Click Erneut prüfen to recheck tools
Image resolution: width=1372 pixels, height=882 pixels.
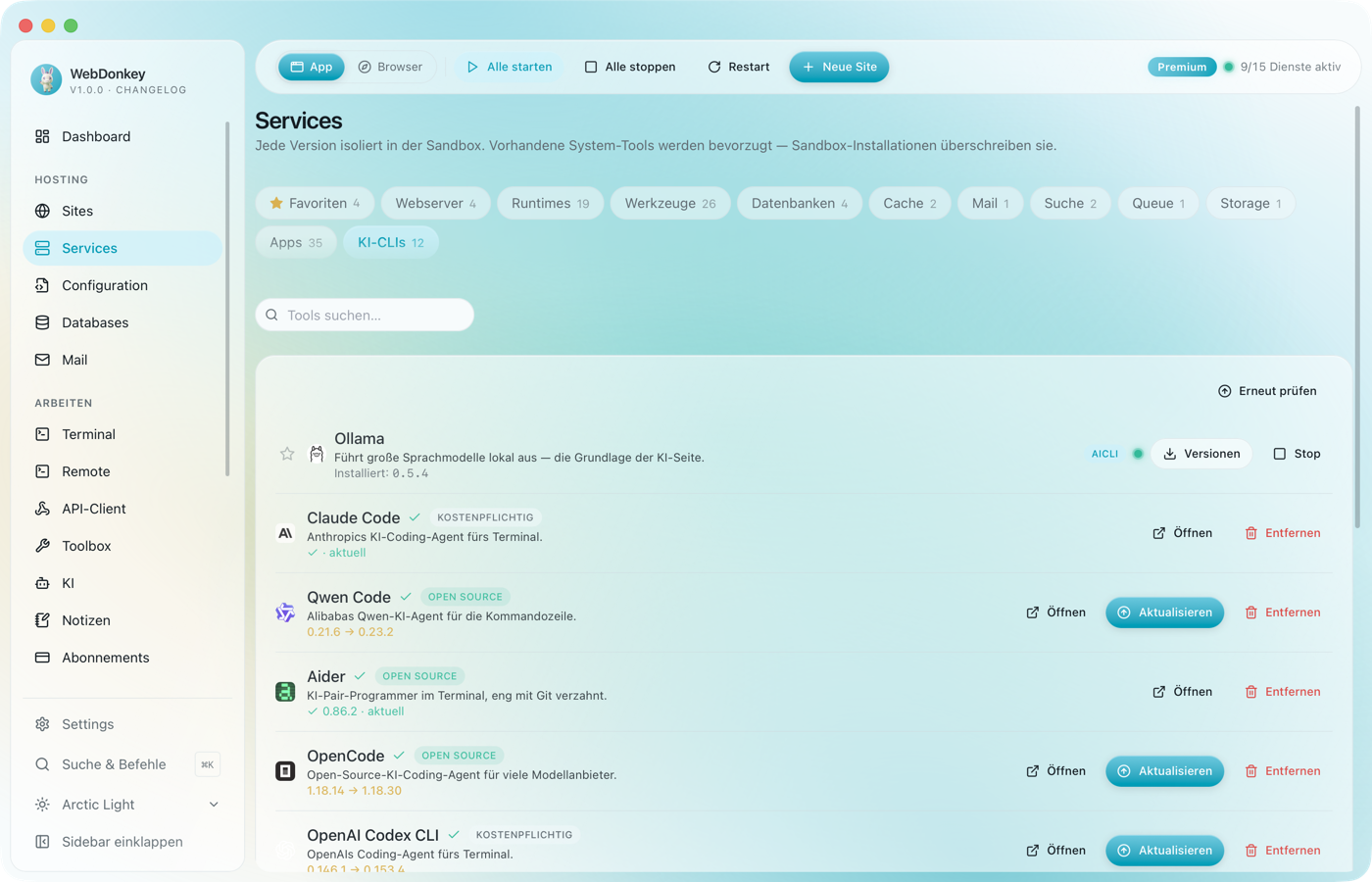pos(1267,391)
